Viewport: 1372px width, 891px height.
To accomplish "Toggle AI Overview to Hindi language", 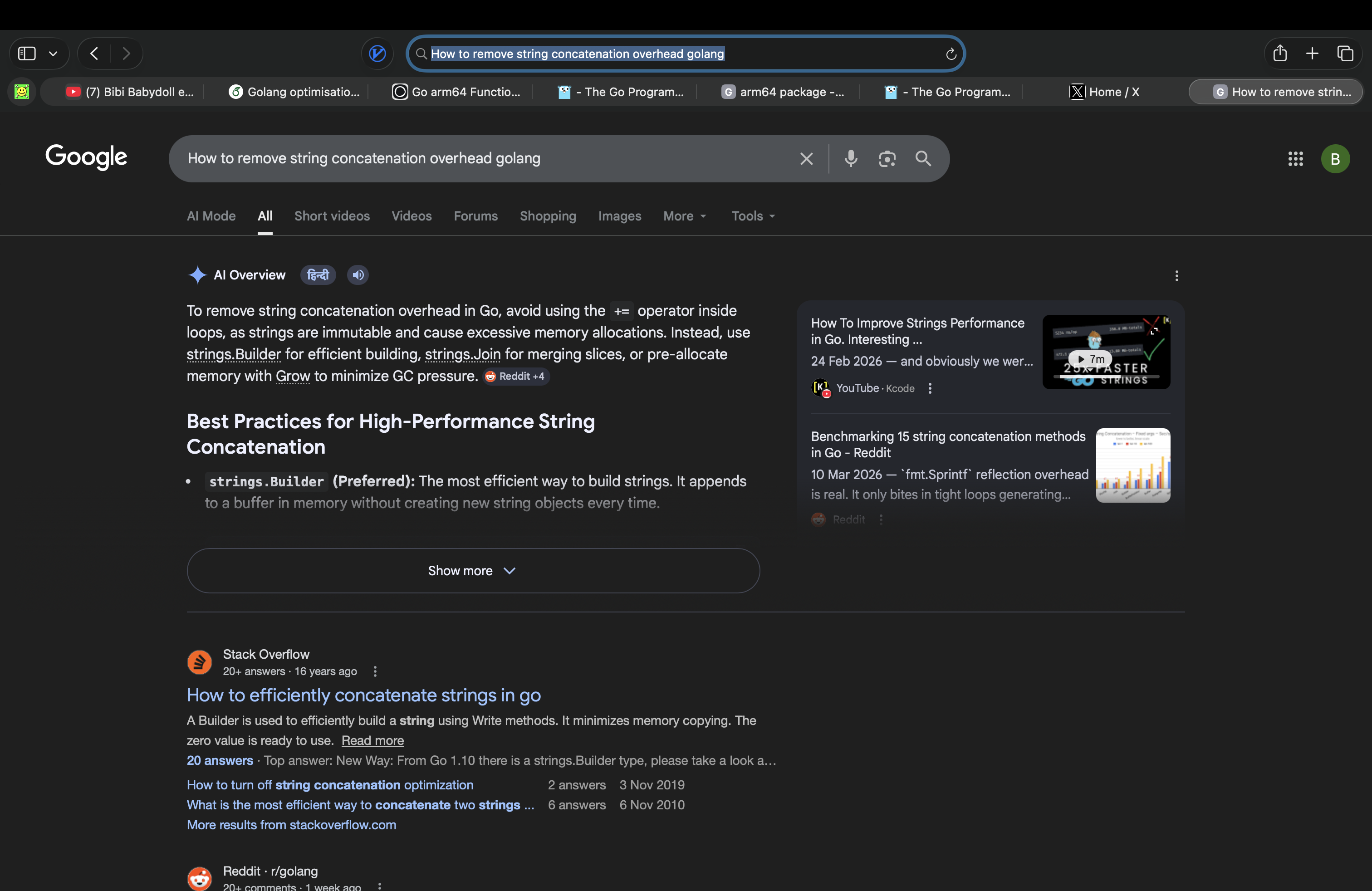I will pyautogui.click(x=318, y=275).
